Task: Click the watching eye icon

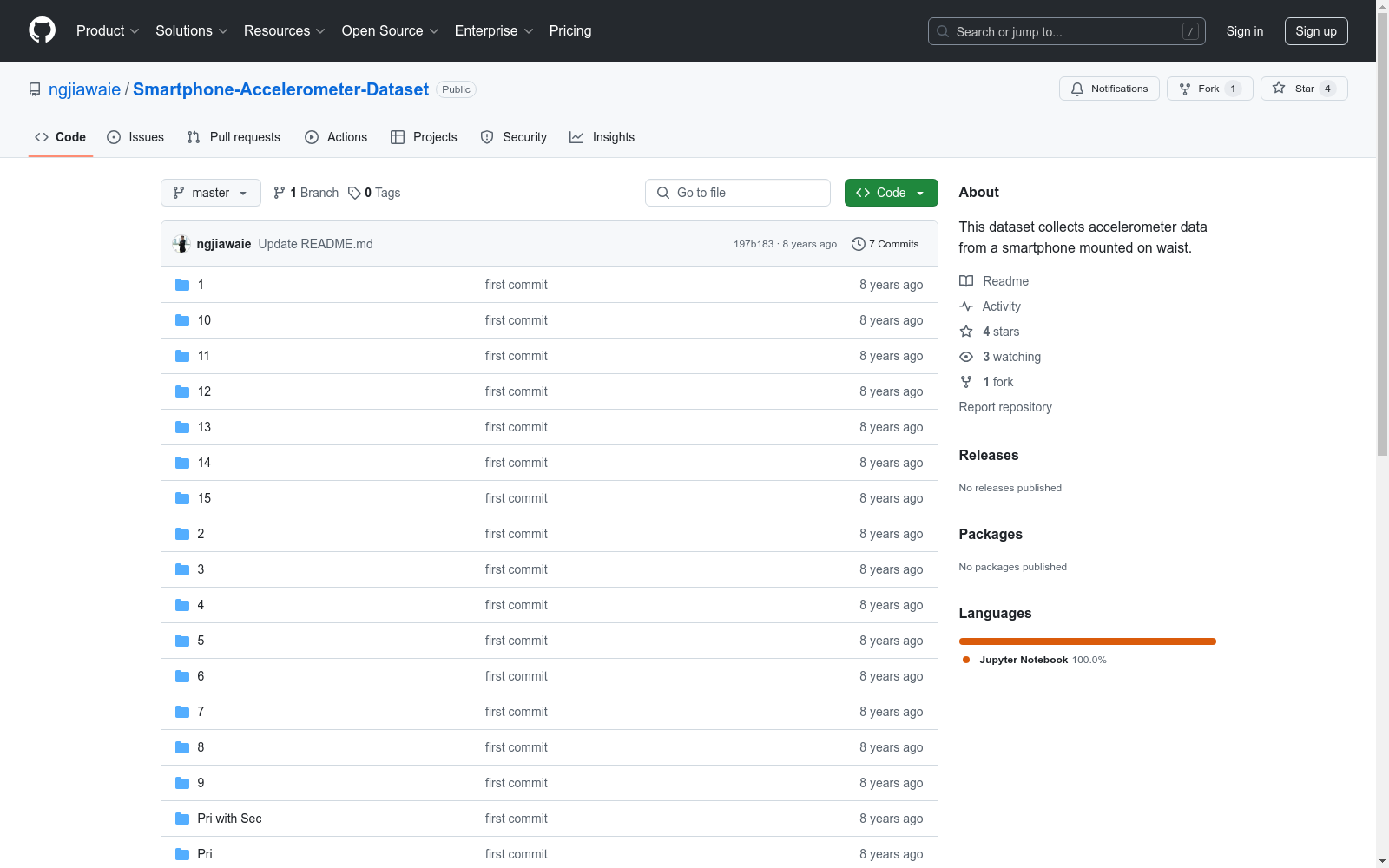Action: click(966, 357)
